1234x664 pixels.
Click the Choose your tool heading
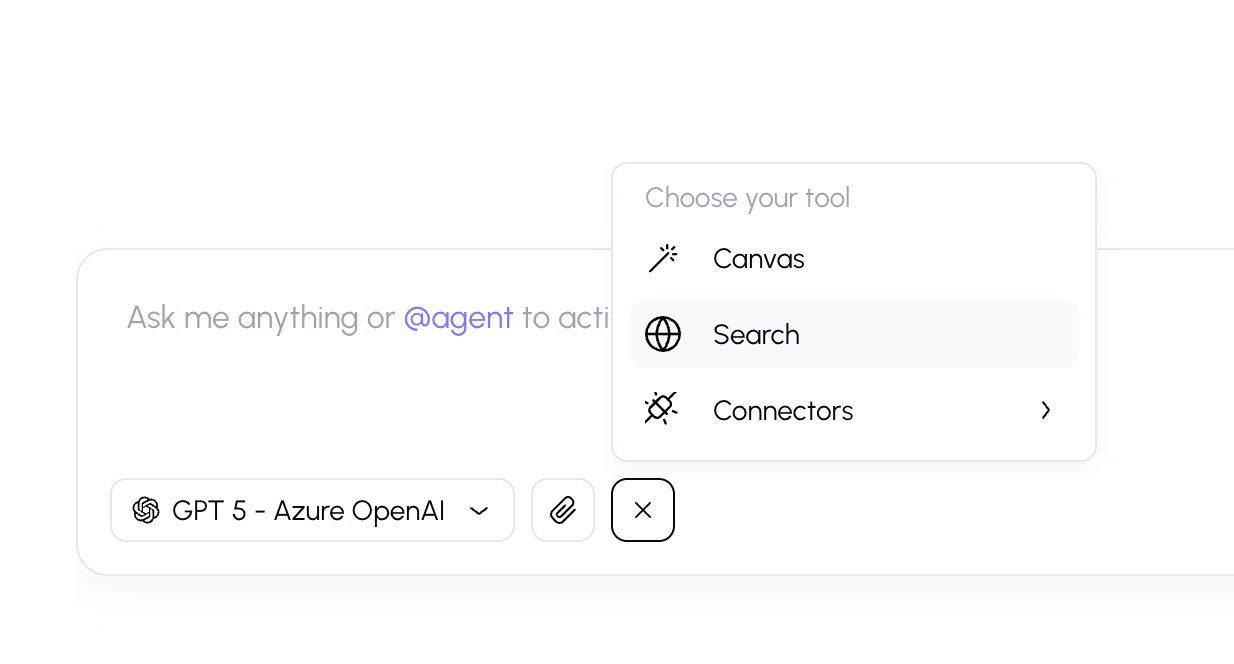pyautogui.click(x=747, y=198)
